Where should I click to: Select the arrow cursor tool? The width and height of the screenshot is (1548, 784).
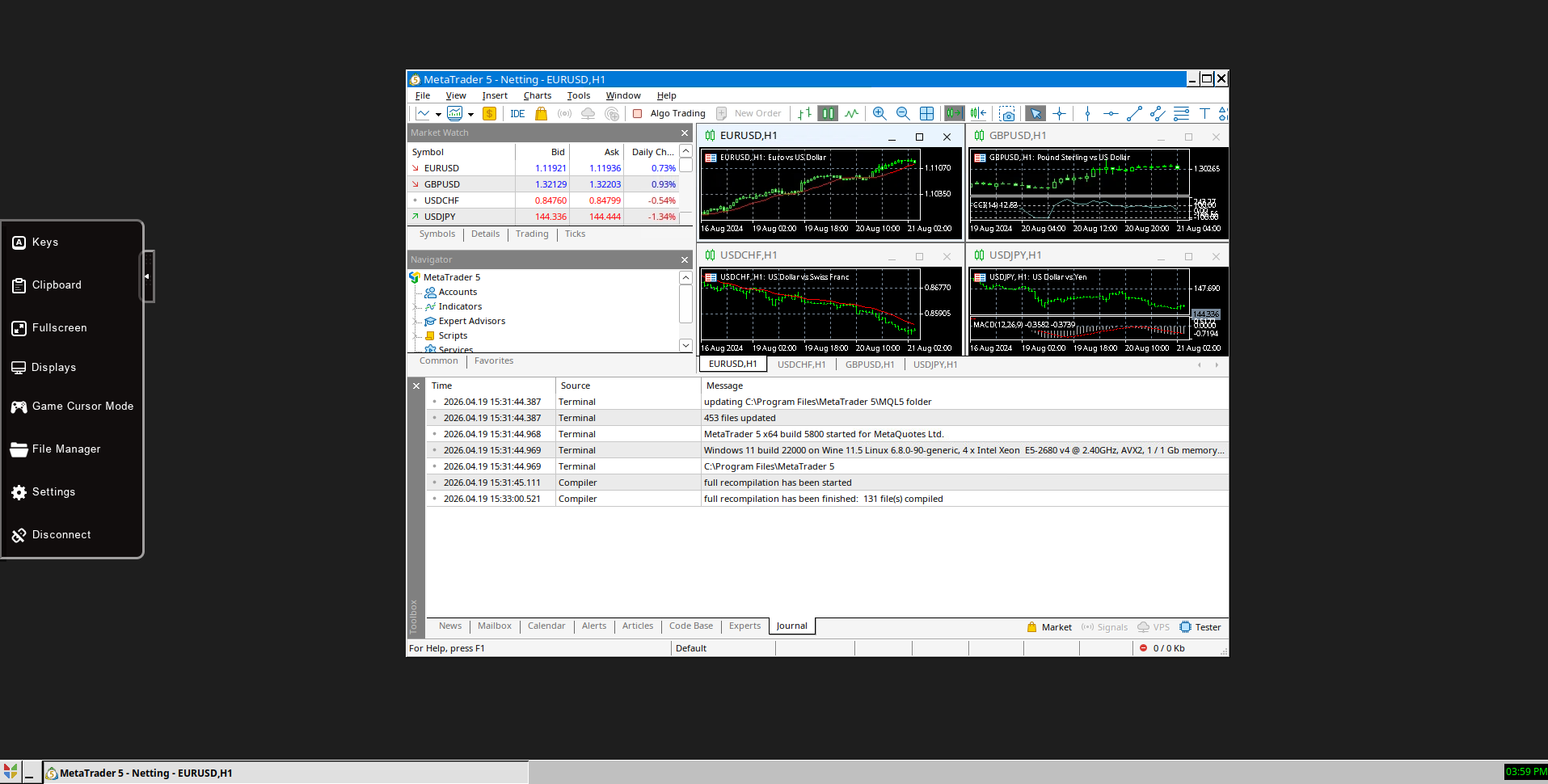click(x=1036, y=114)
